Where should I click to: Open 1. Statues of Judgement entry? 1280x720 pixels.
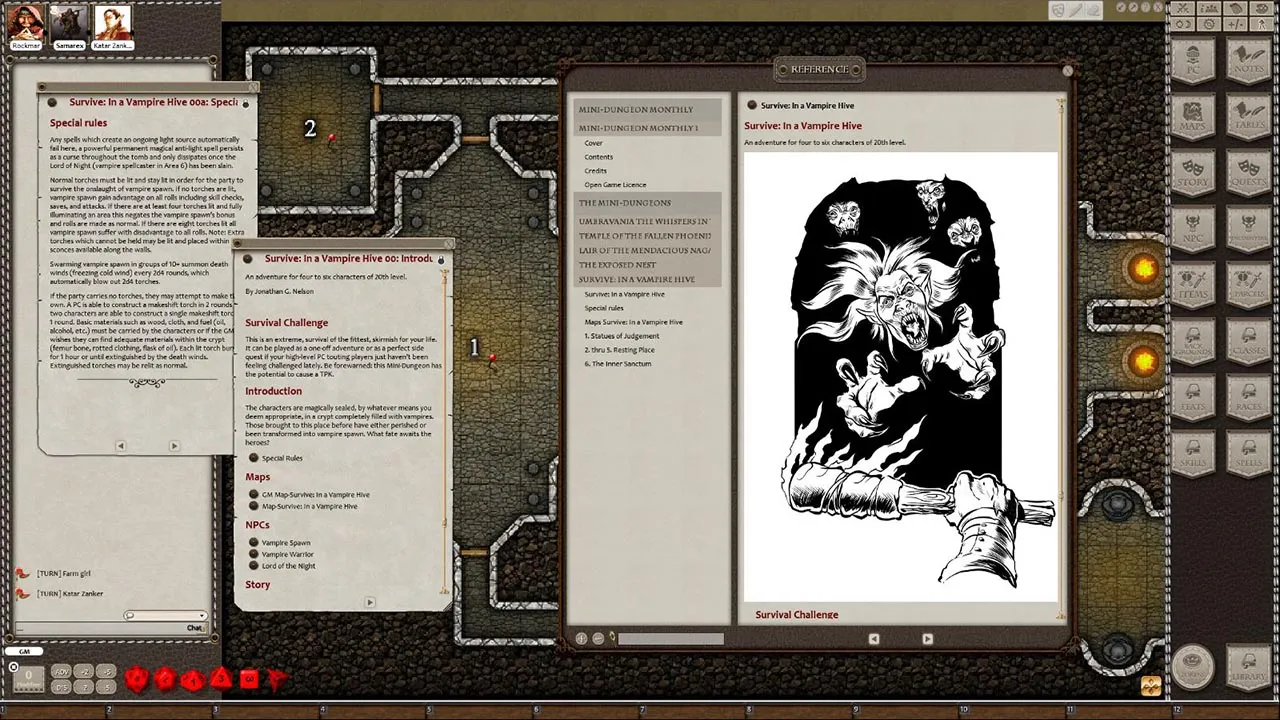point(622,336)
